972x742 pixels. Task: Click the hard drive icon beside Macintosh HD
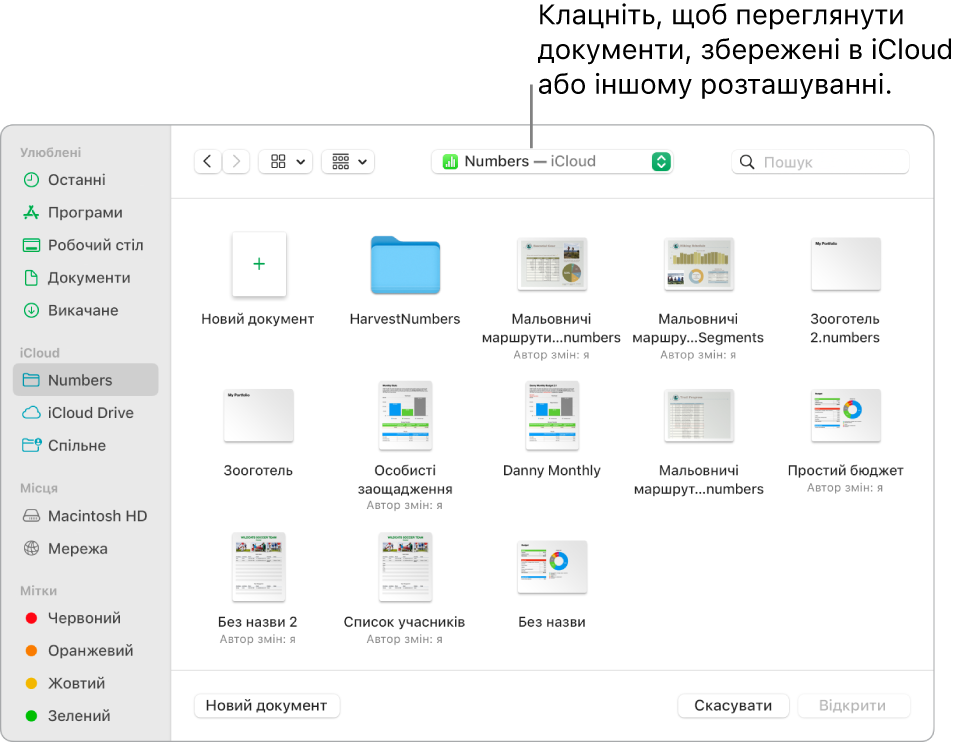[31, 516]
